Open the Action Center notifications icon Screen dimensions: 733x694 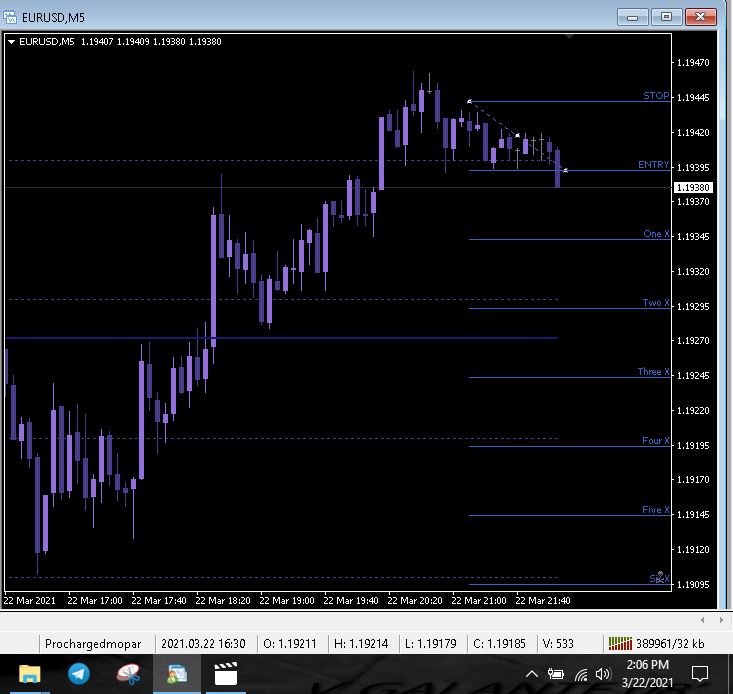(700, 674)
